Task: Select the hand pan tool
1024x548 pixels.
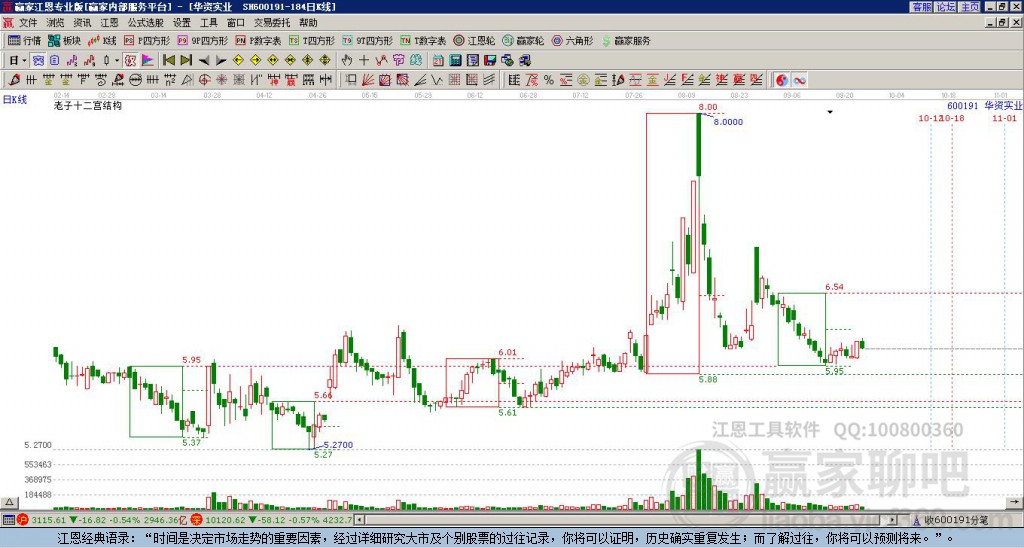Action: tap(346, 61)
